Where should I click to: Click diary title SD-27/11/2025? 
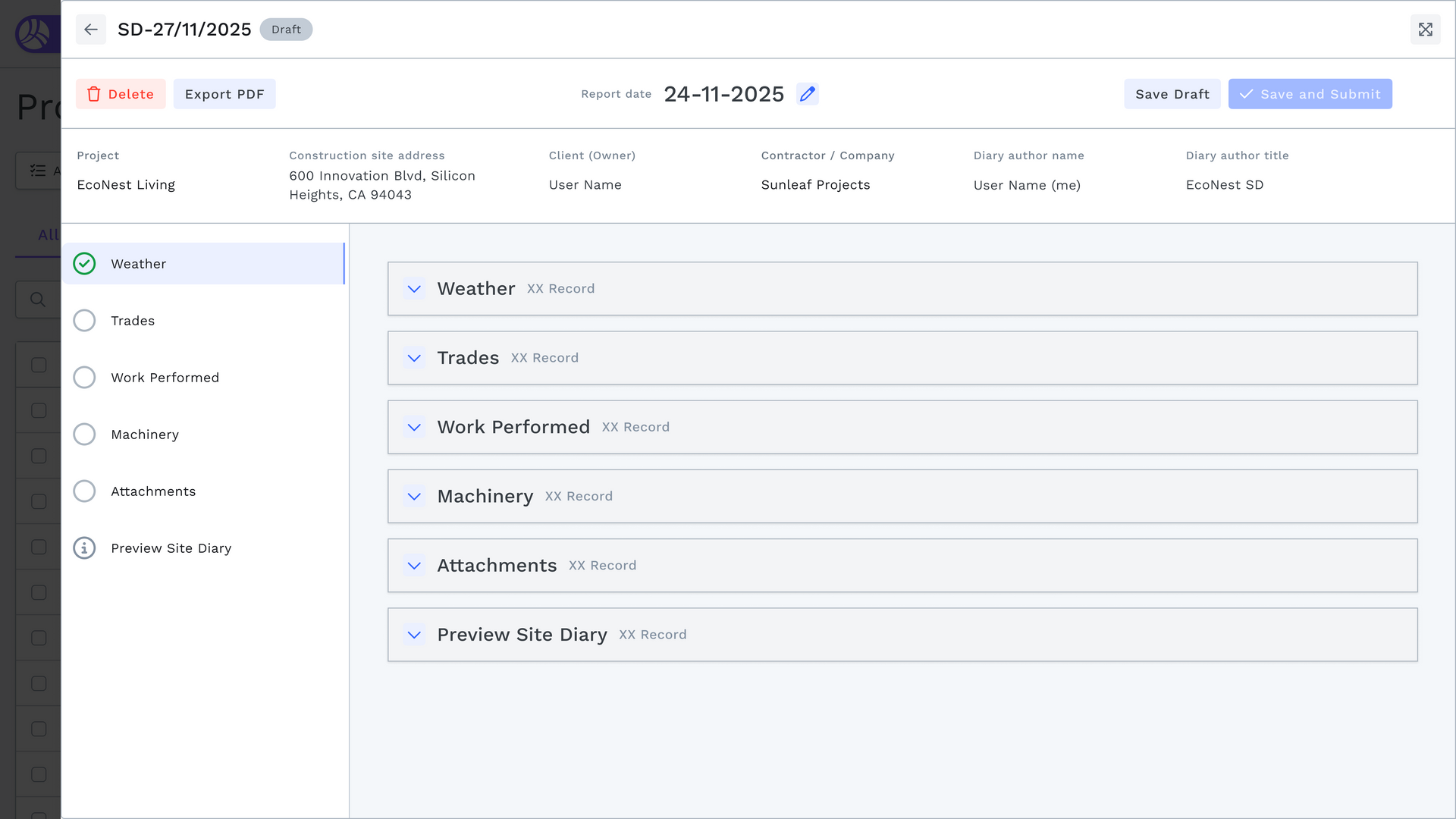(184, 30)
